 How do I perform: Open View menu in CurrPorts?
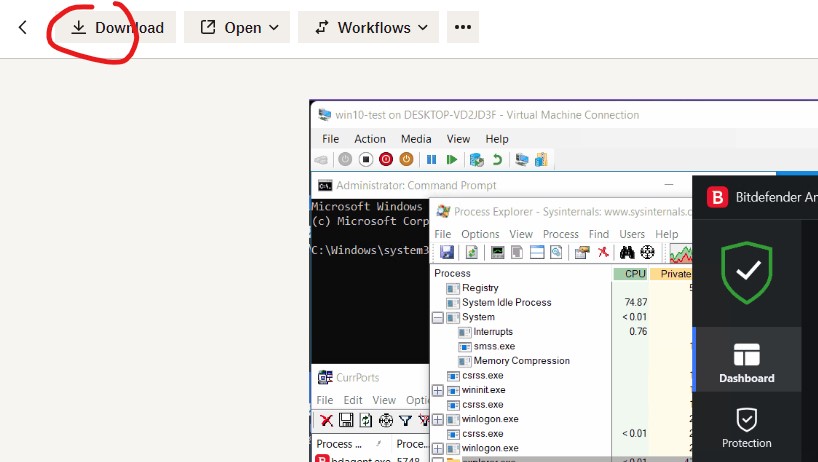pyautogui.click(x=384, y=400)
